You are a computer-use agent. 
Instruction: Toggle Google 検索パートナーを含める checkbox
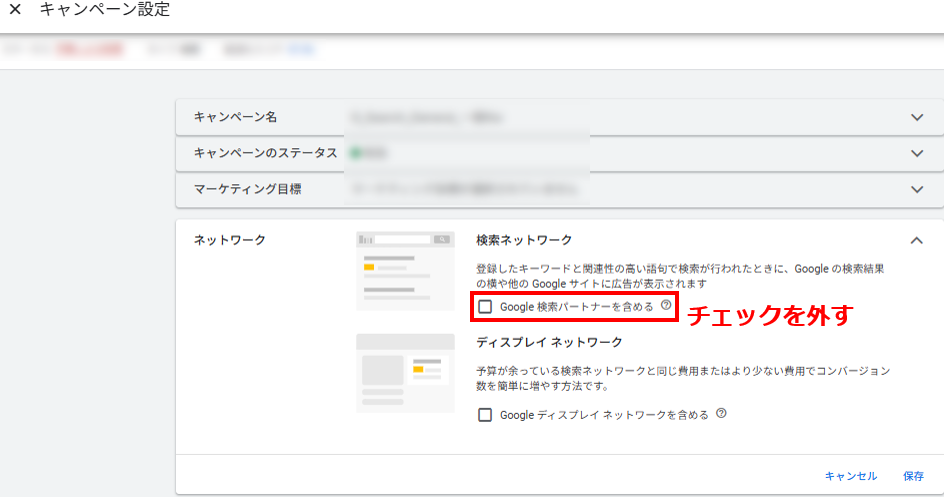[485, 307]
